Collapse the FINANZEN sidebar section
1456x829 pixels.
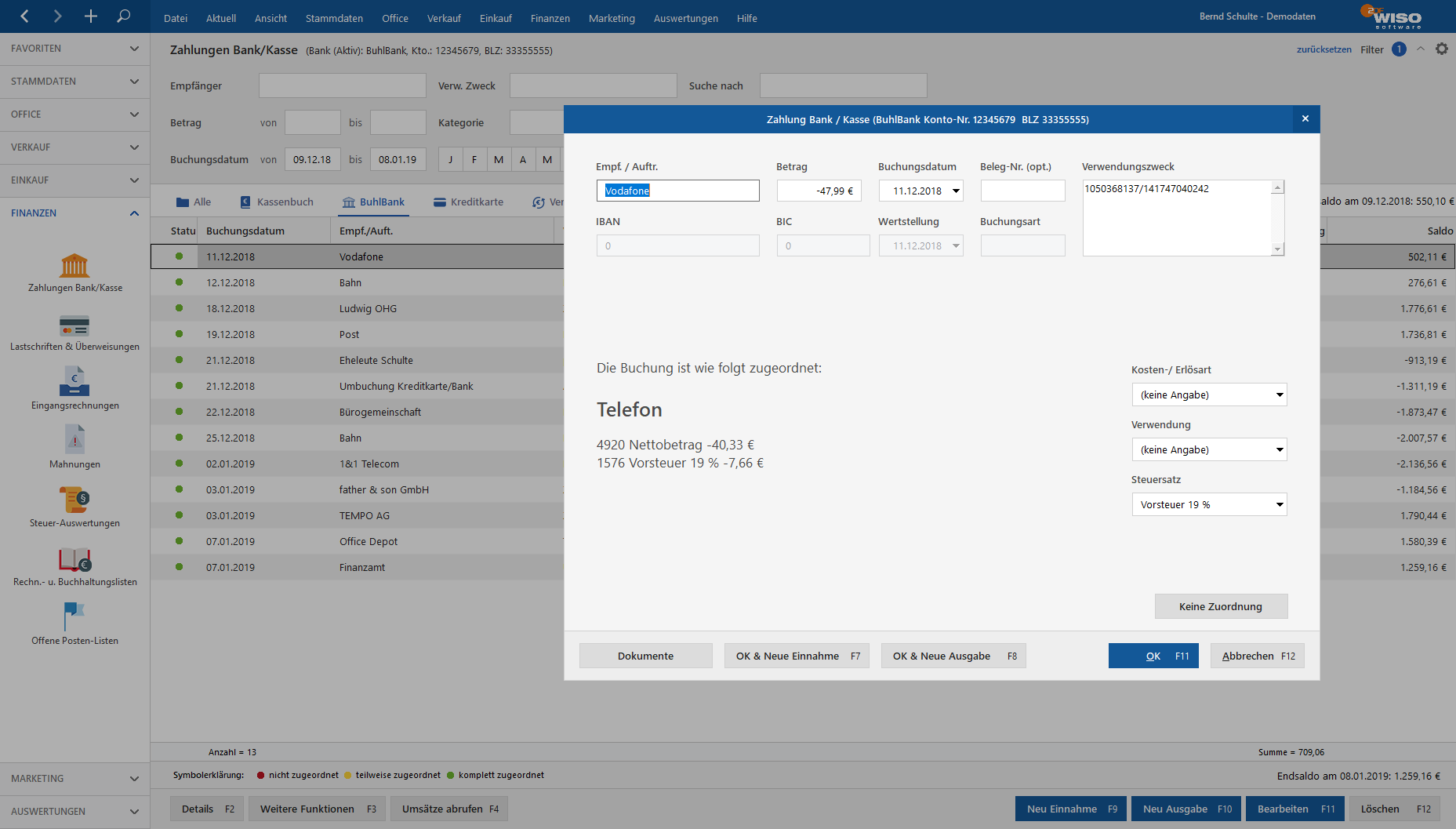pyautogui.click(x=134, y=213)
